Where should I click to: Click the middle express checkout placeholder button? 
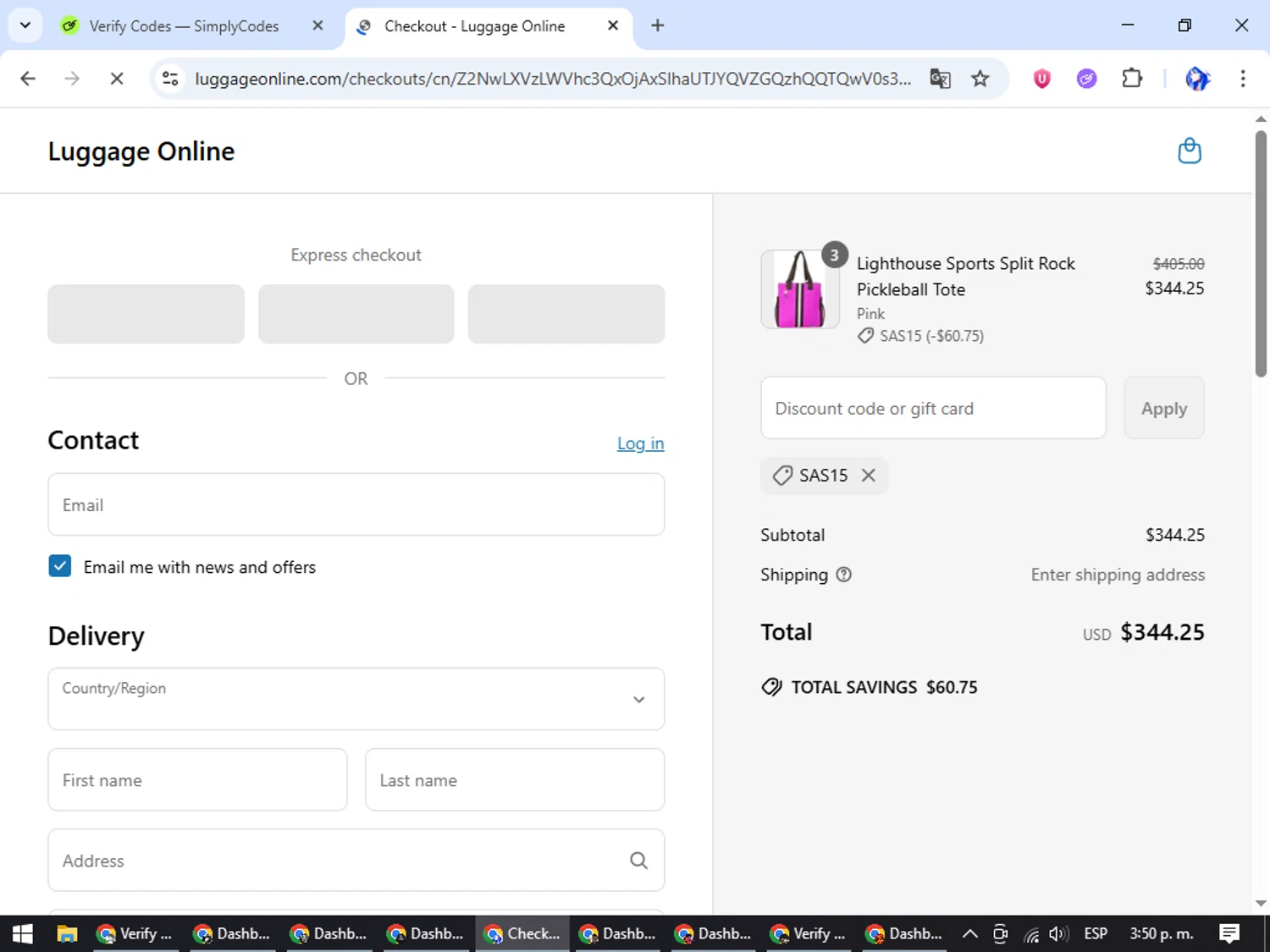pyautogui.click(x=356, y=314)
